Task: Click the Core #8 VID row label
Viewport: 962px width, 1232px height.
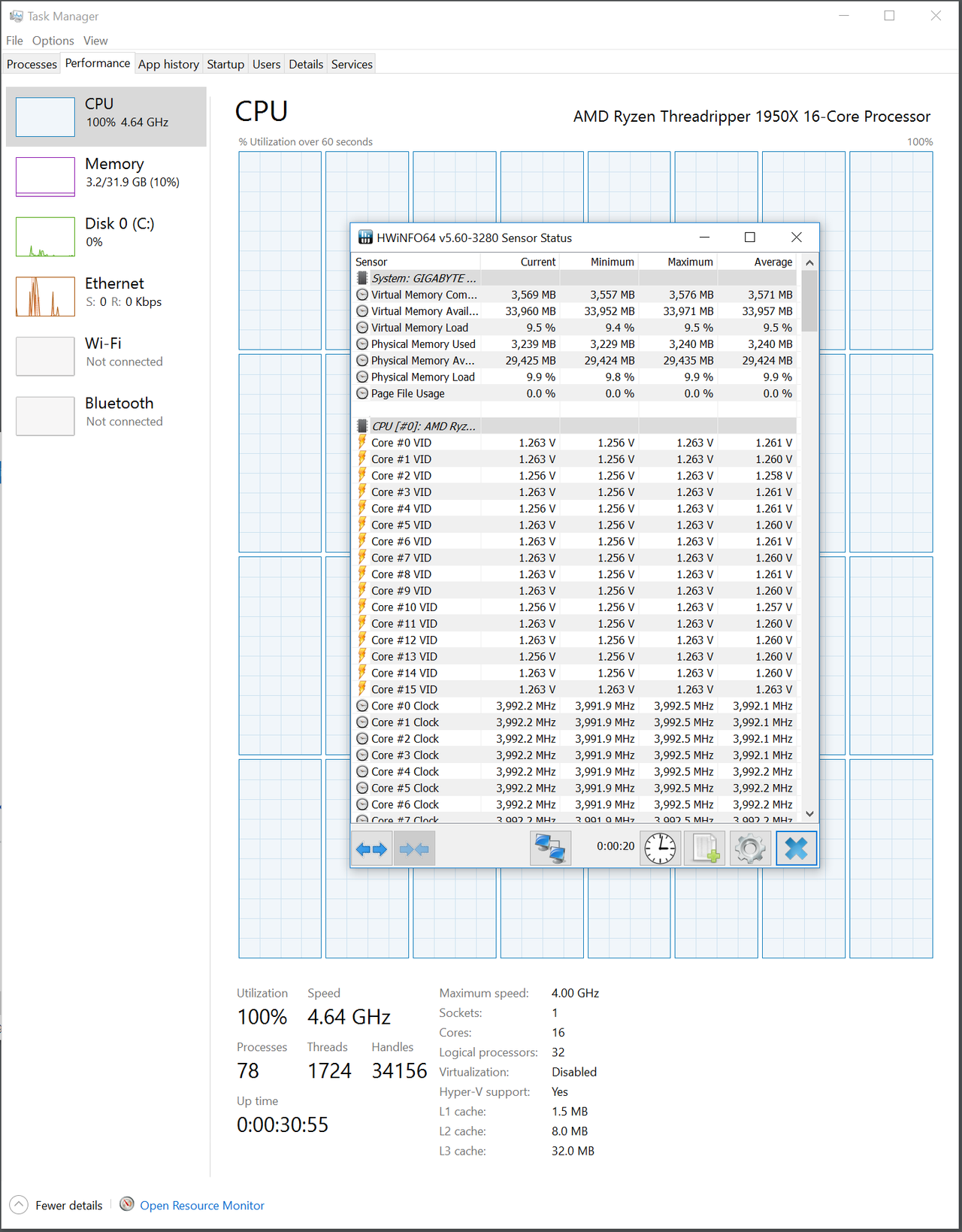Action: pyautogui.click(x=401, y=574)
